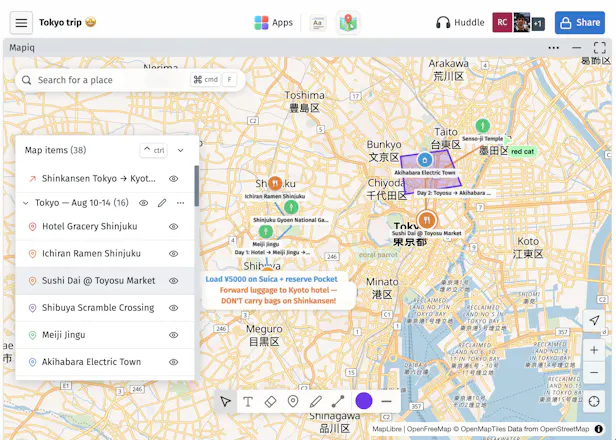Viewport: 616px width, 440px height.
Task: Zoom in on the map
Action: click(594, 350)
